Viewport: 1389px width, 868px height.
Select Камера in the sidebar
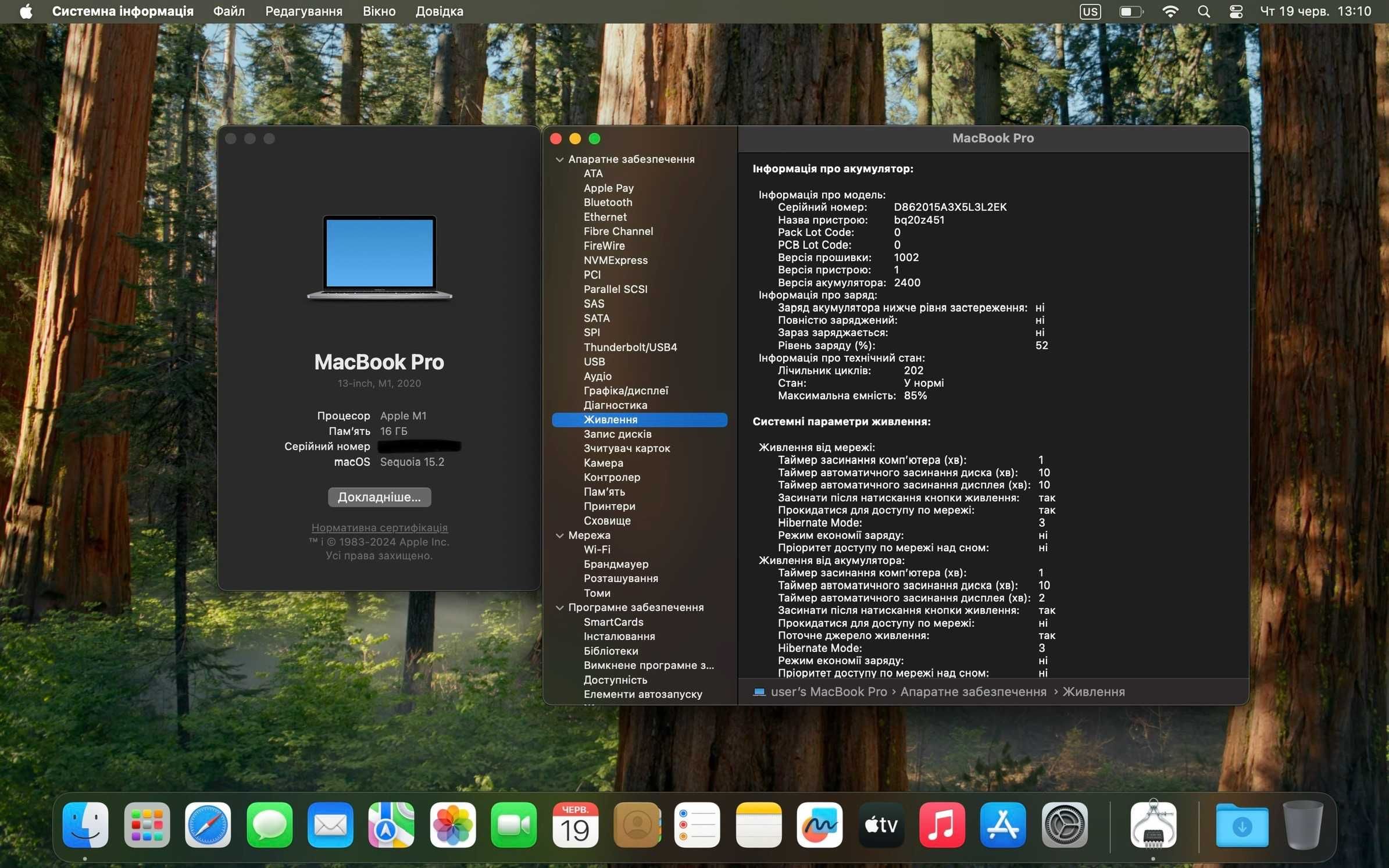[x=603, y=463]
